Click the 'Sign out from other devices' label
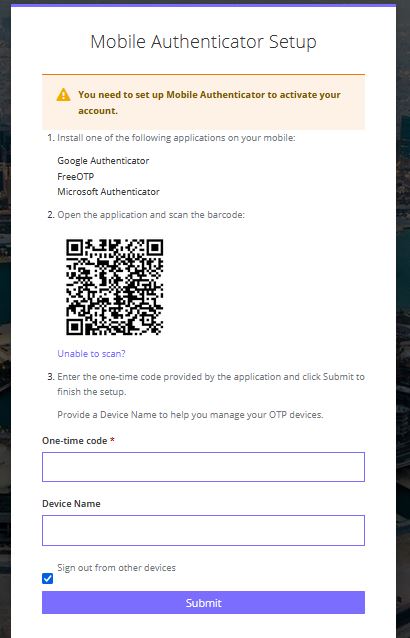Screen dimensions: 410x638 tap(116, 568)
